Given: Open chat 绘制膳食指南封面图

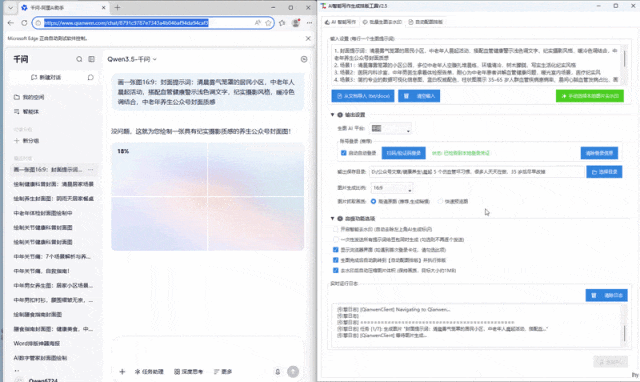Looking at the screenshot, I should click(x=38, y=314).
